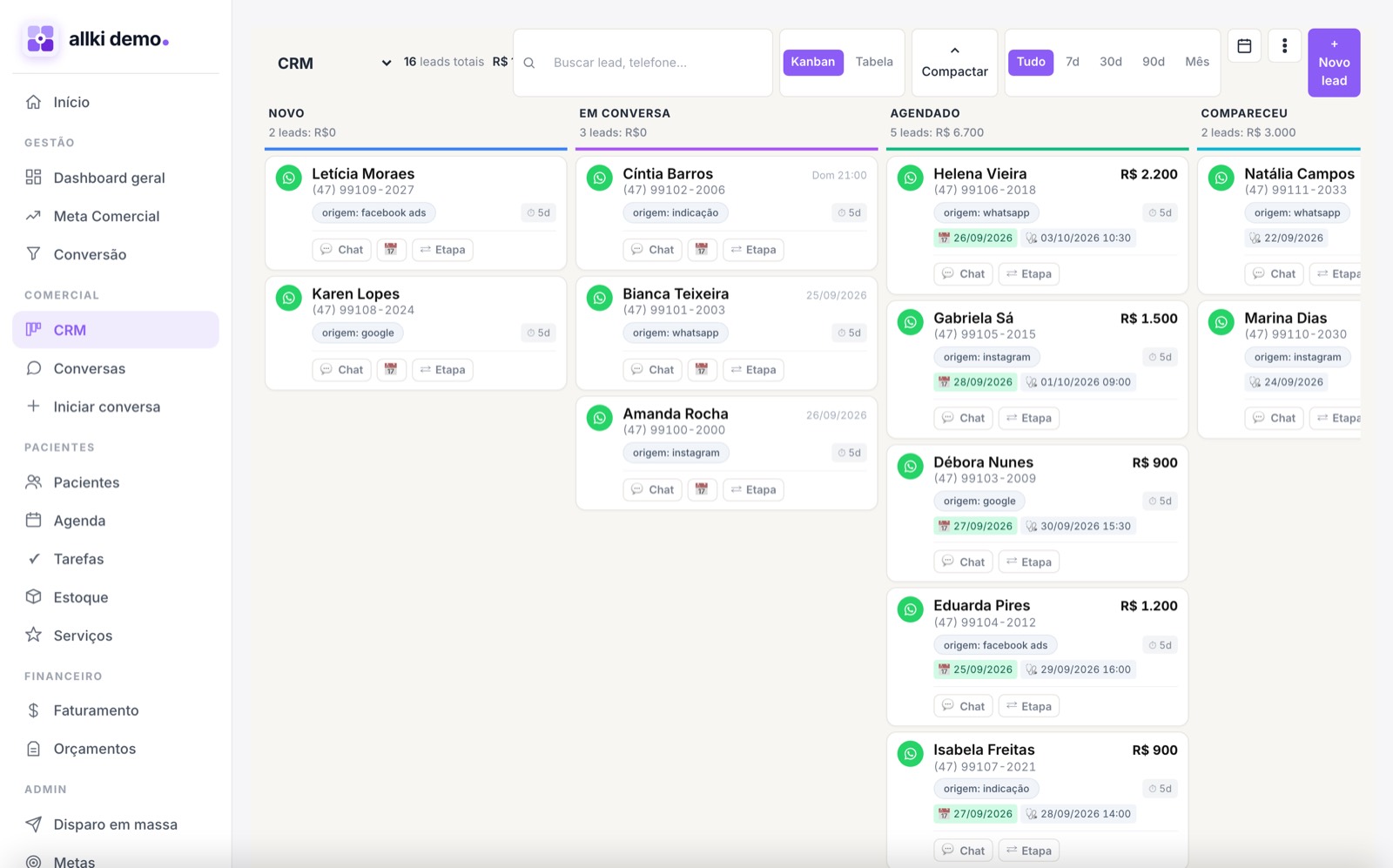This screenshot has width=1393, height=868.
Task: Select the Mês period filter
Action: [1197, 62]
